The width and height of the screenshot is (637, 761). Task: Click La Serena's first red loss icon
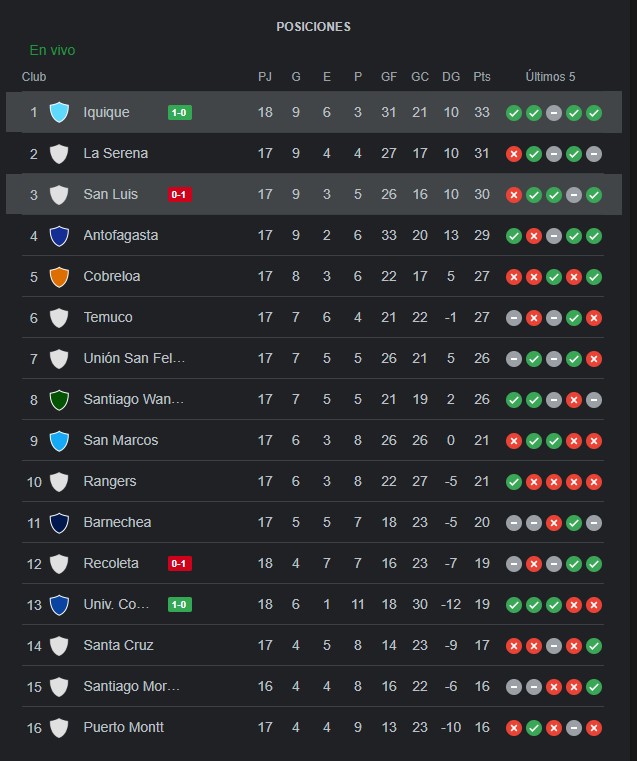[x=514, y=154]
